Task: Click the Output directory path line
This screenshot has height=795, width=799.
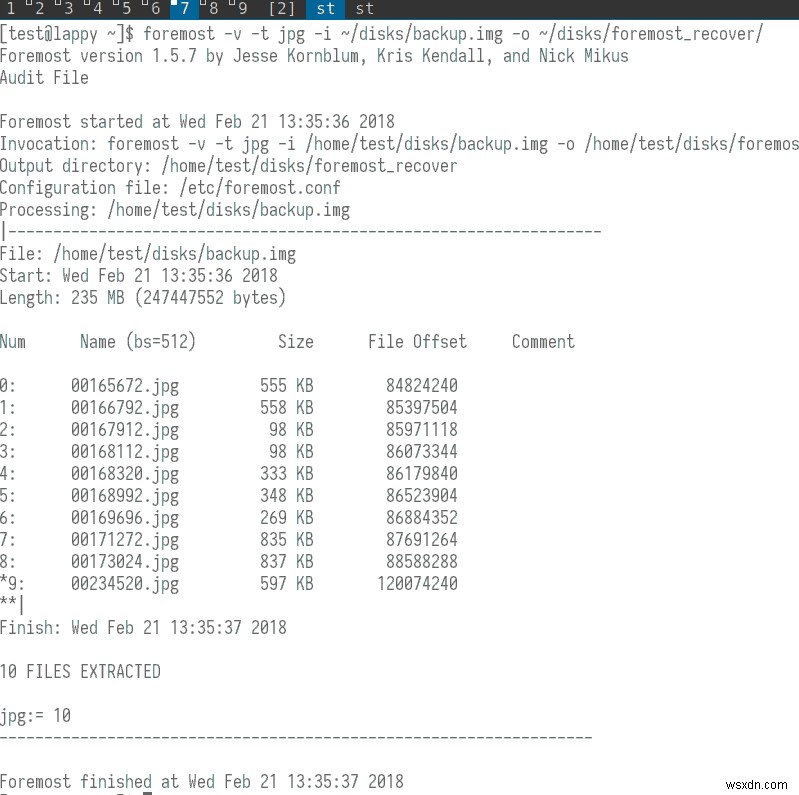Action: coord(228,166)
